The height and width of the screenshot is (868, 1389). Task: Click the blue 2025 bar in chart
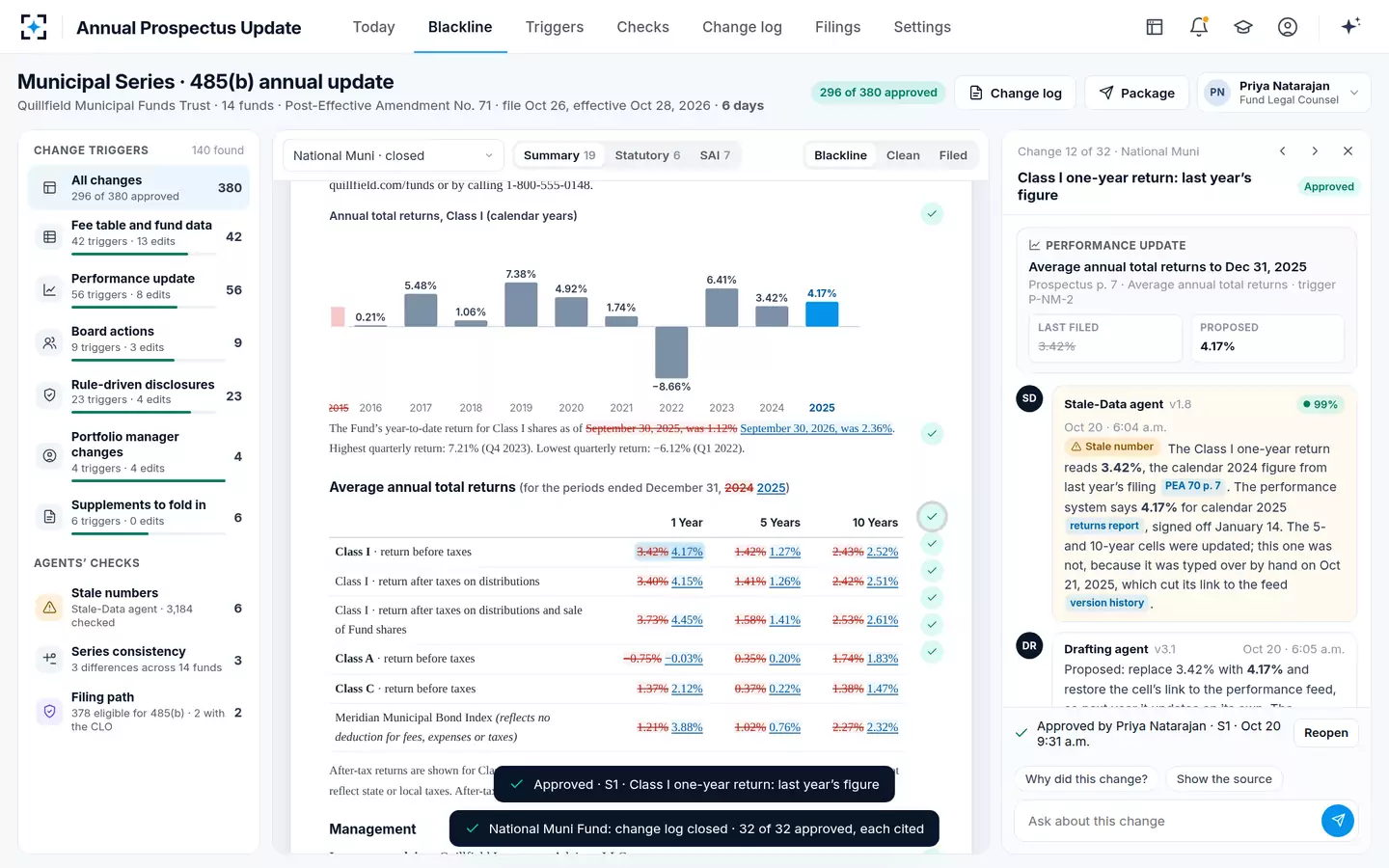[822, 313]
